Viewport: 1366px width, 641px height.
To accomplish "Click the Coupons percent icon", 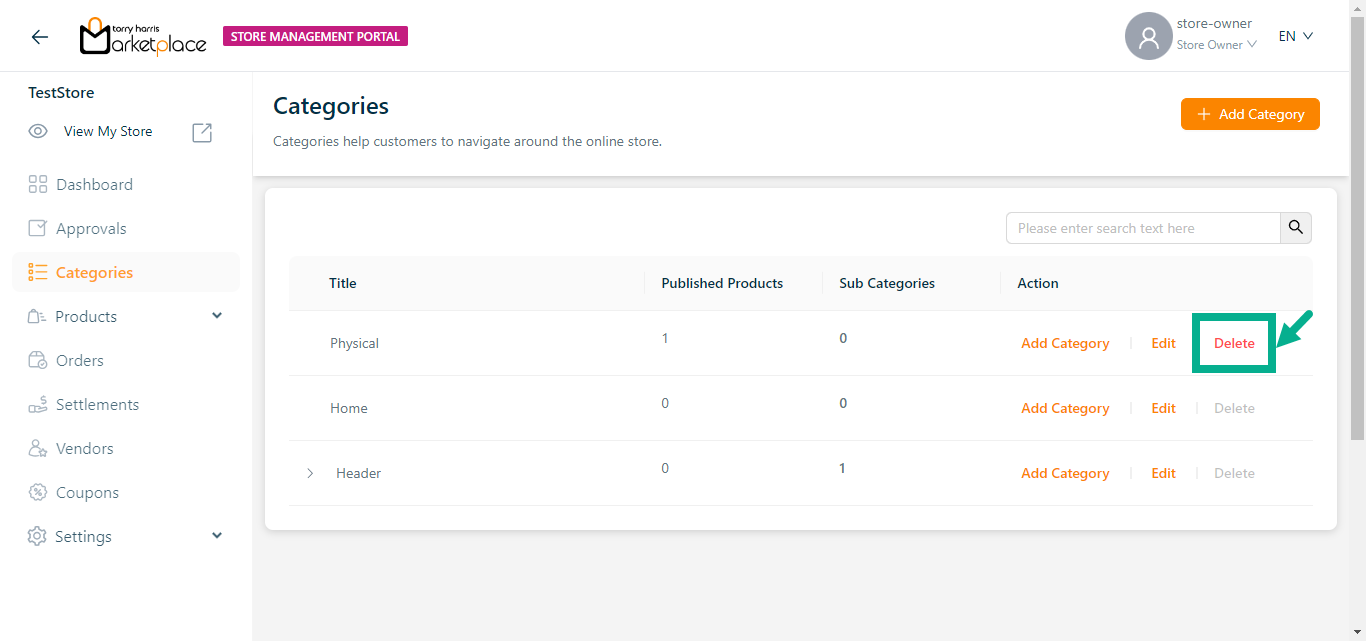I will tap(38, 493).
